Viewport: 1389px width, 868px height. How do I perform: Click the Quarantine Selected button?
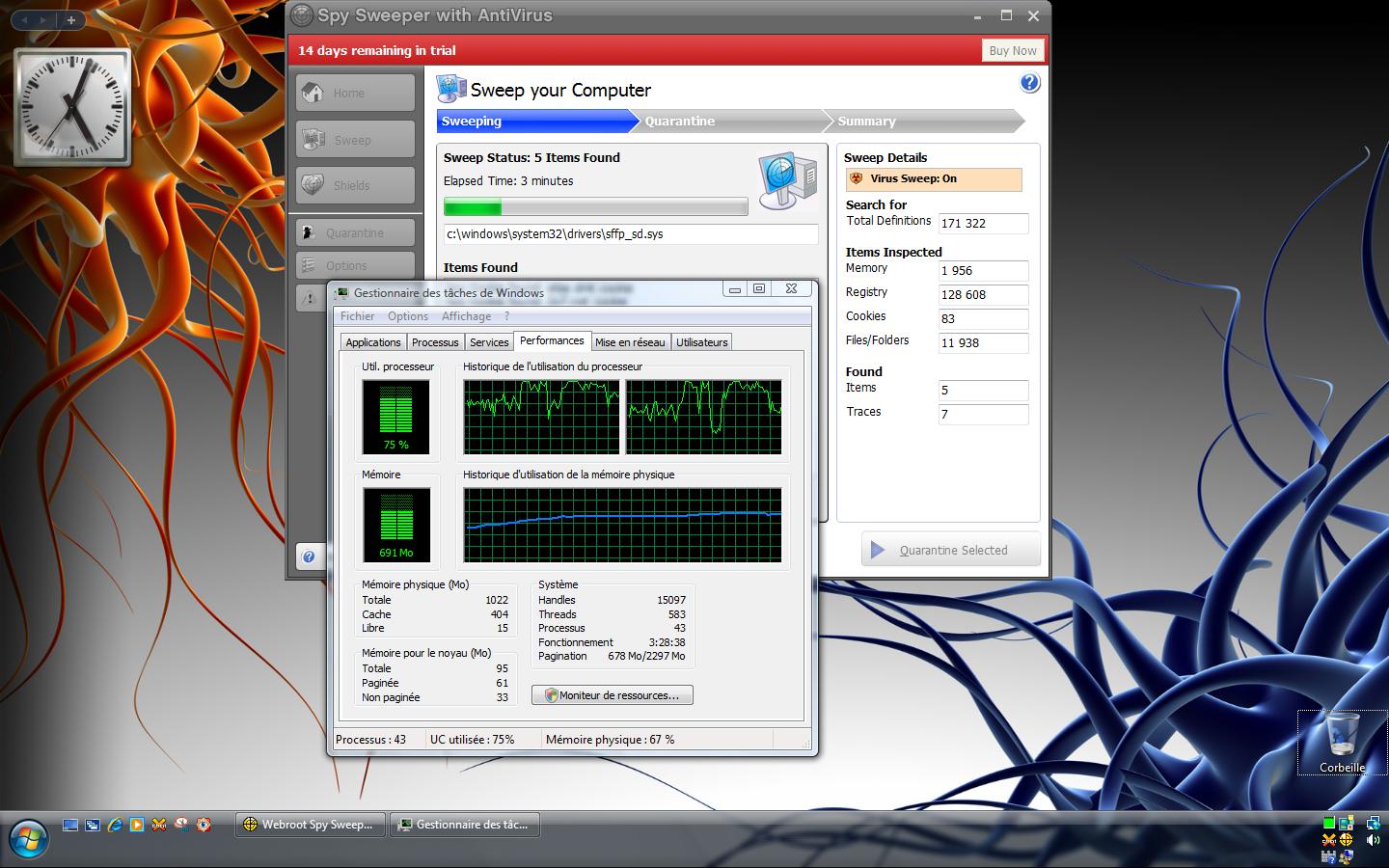tap(951, 550)
